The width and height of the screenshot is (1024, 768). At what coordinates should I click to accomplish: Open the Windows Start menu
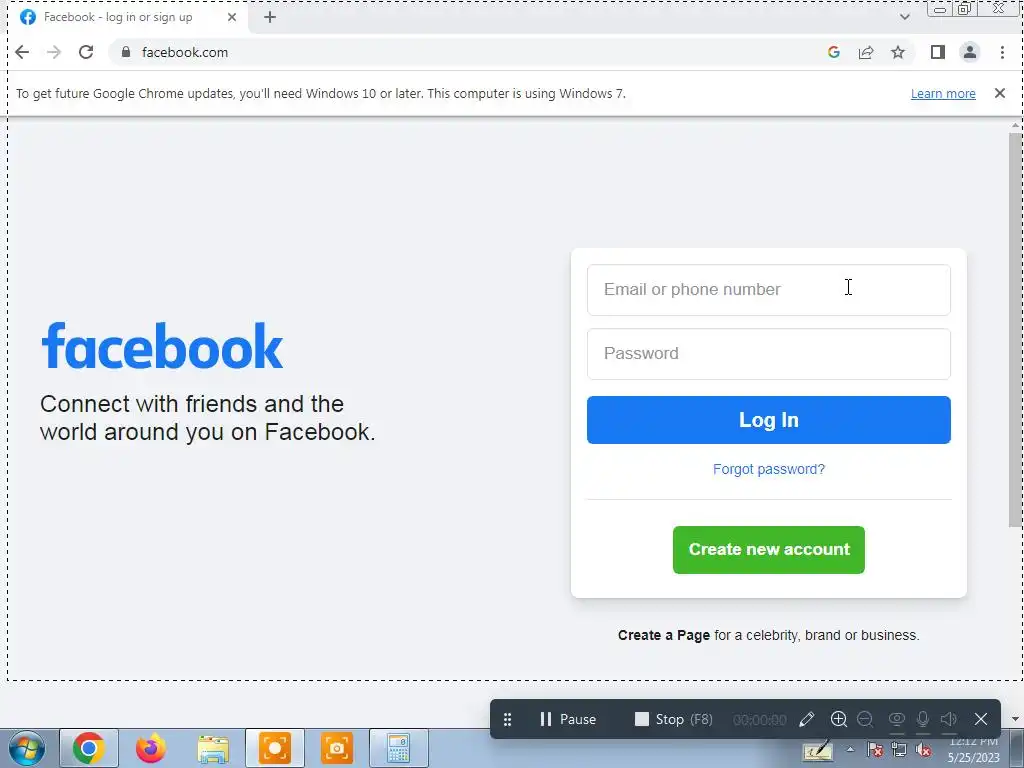pyautogui.click(x=27, y=748)
